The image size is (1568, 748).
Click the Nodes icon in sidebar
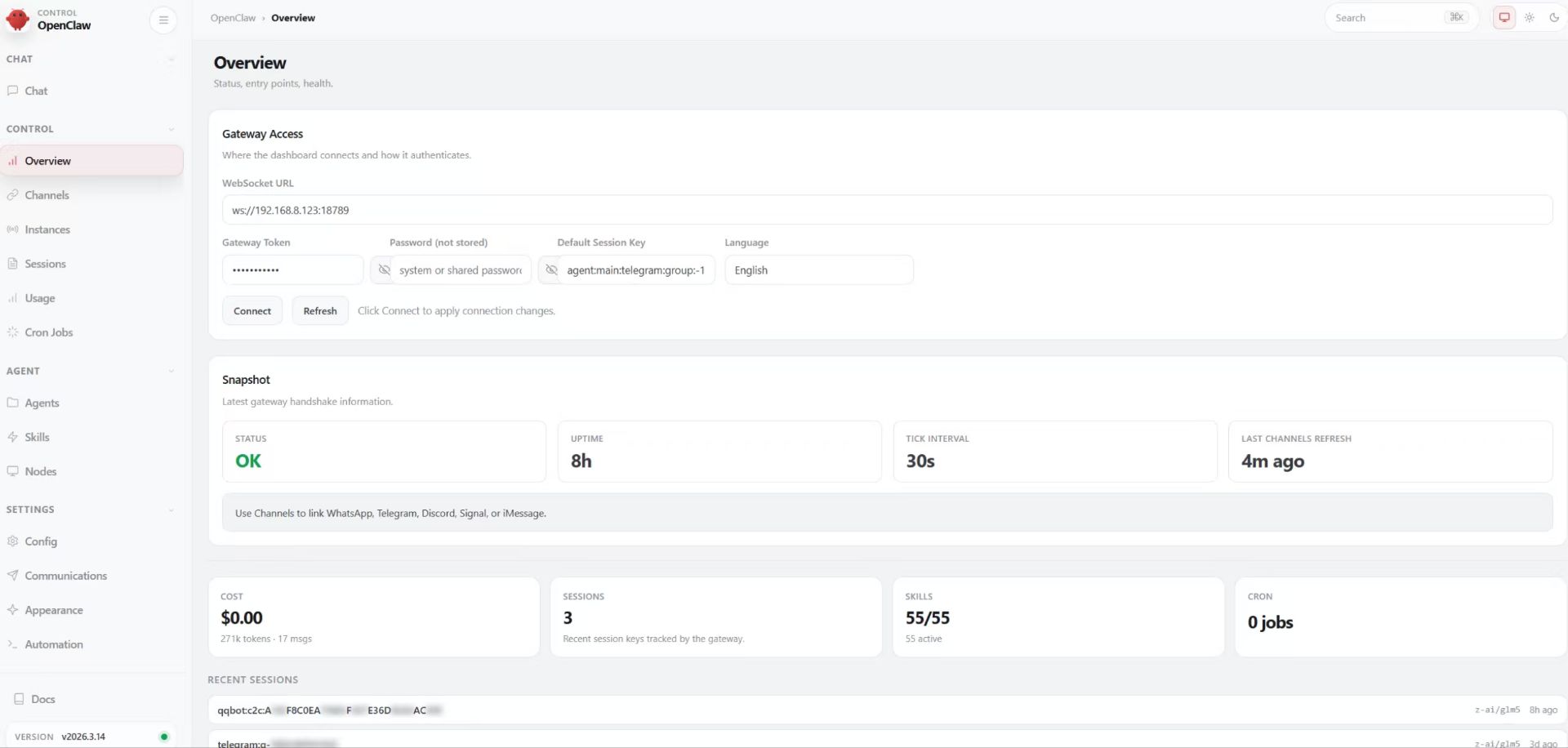click(x=12, y=471)
